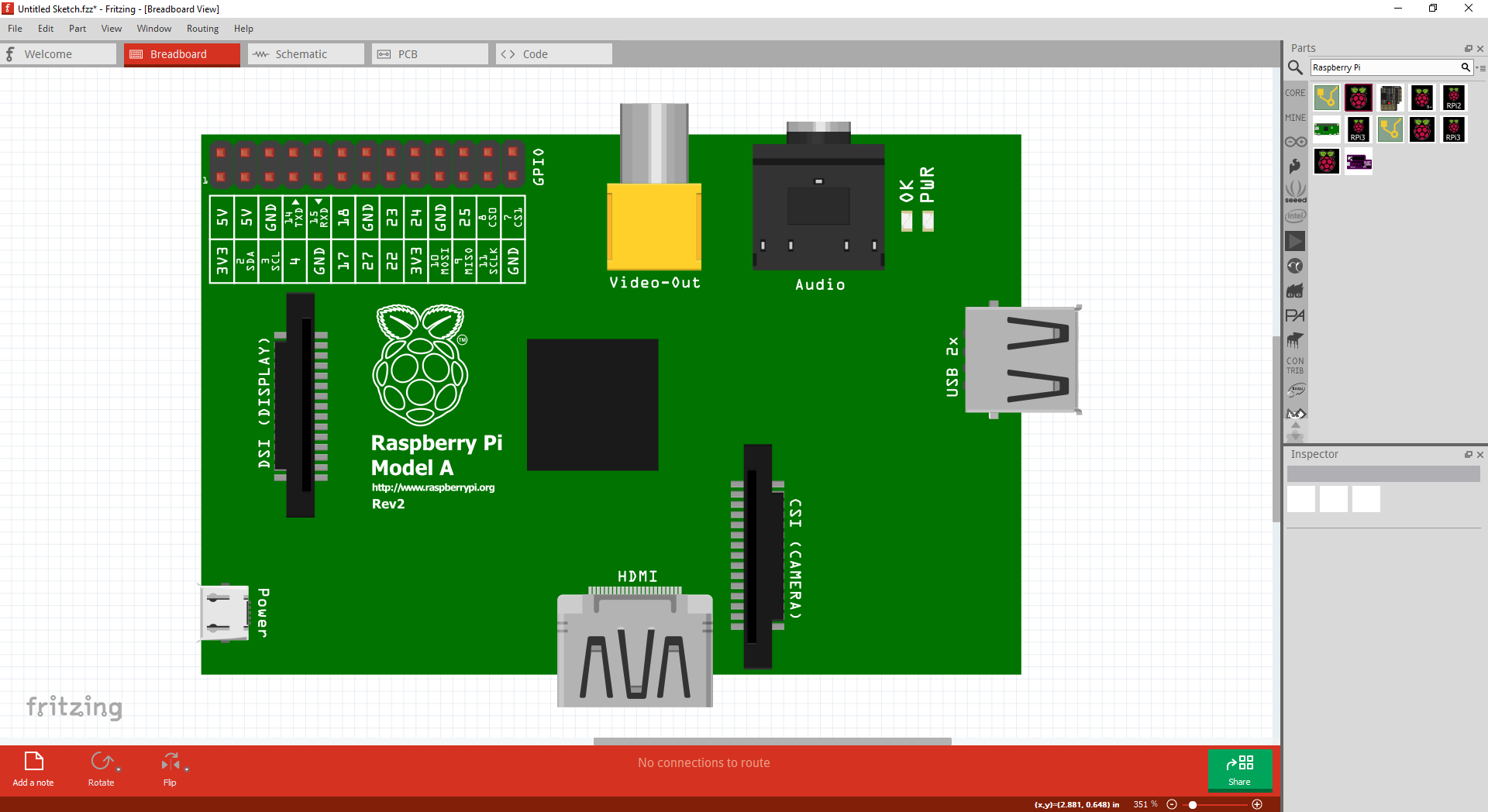Open the Parts bin options menu
The height and width of the screenshot is (812, 1488).
[1481, 68]
